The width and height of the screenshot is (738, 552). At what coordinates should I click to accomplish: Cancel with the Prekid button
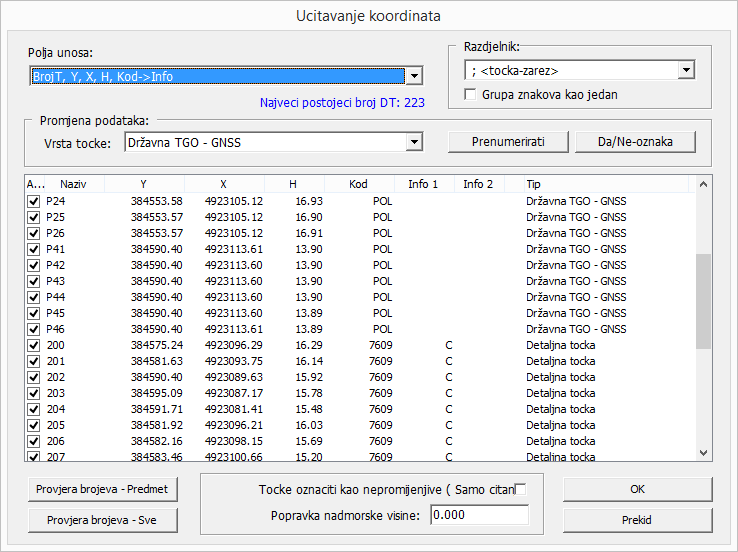(x=638, y=520)
